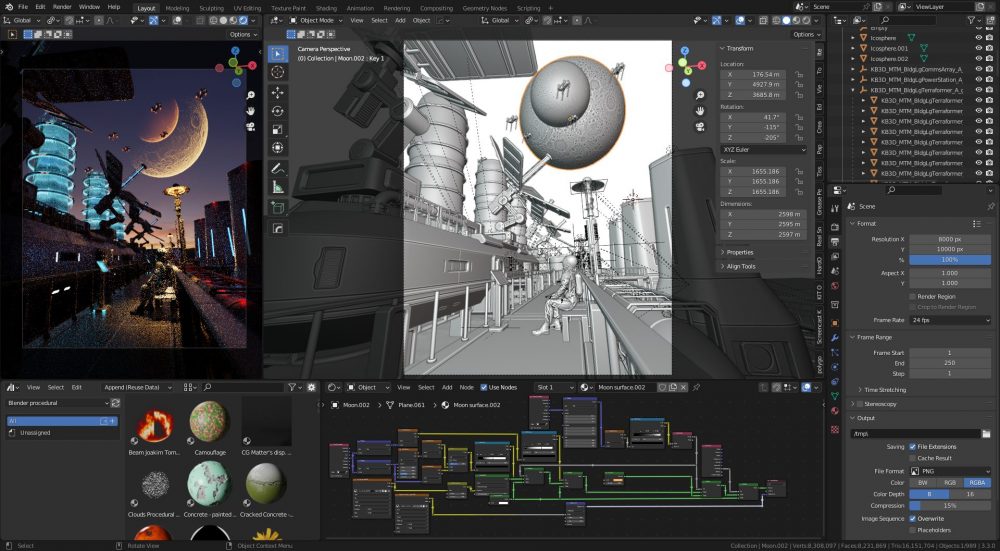Viewport: 1000px width, 551px height.
Task: Open the Render menu
Action: pos(62,7)
